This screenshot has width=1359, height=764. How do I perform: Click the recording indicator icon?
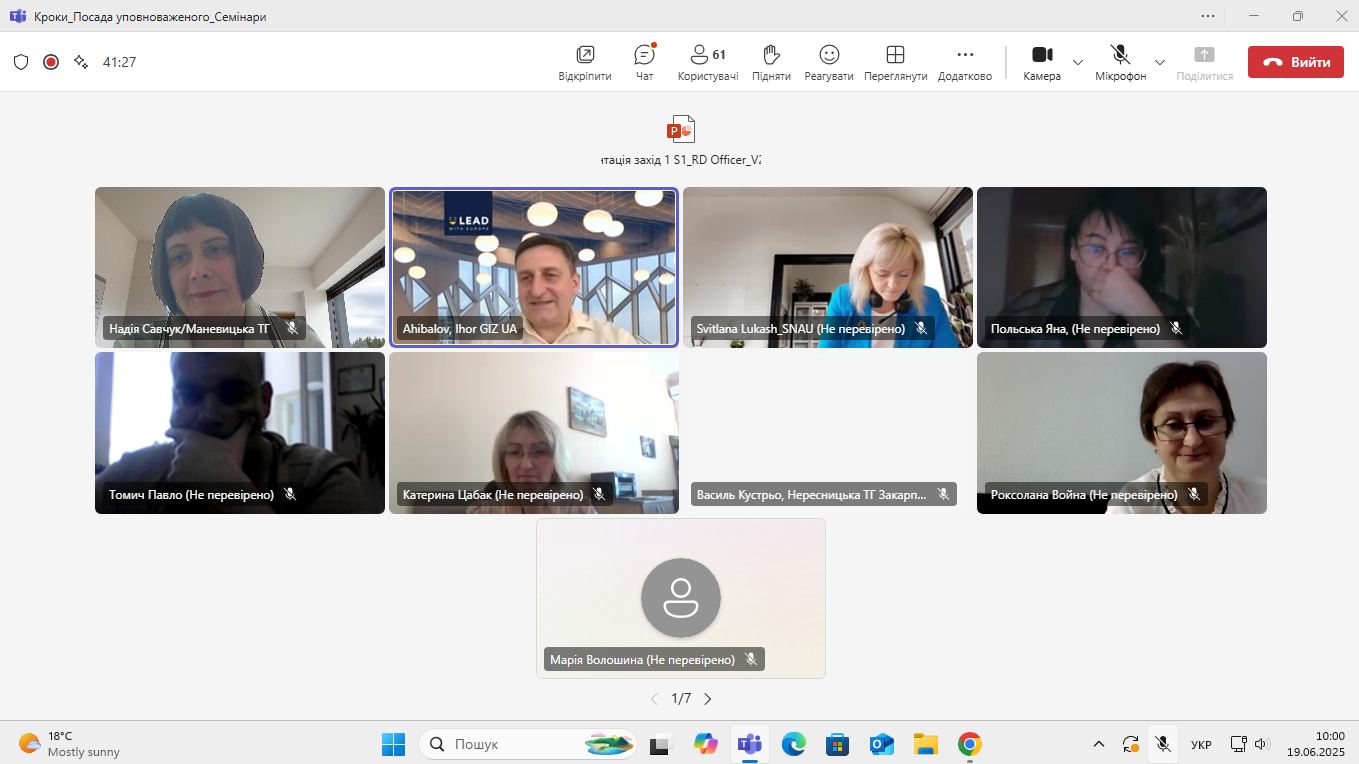51,62
